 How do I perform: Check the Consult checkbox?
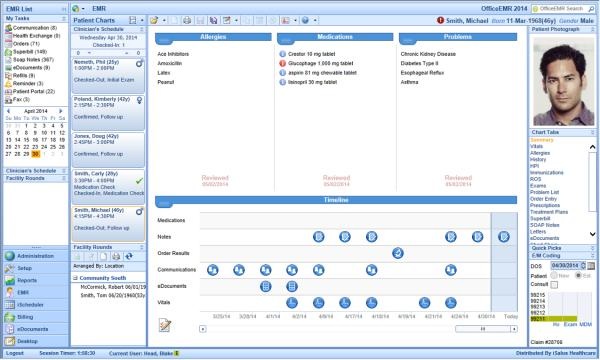(554, 285)
